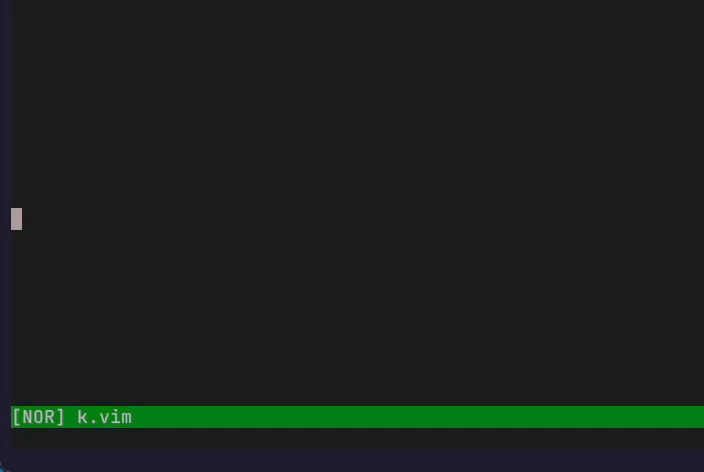Focus the command line below status bar
This screenshot has width=704, height=472.
click(357, 439)
